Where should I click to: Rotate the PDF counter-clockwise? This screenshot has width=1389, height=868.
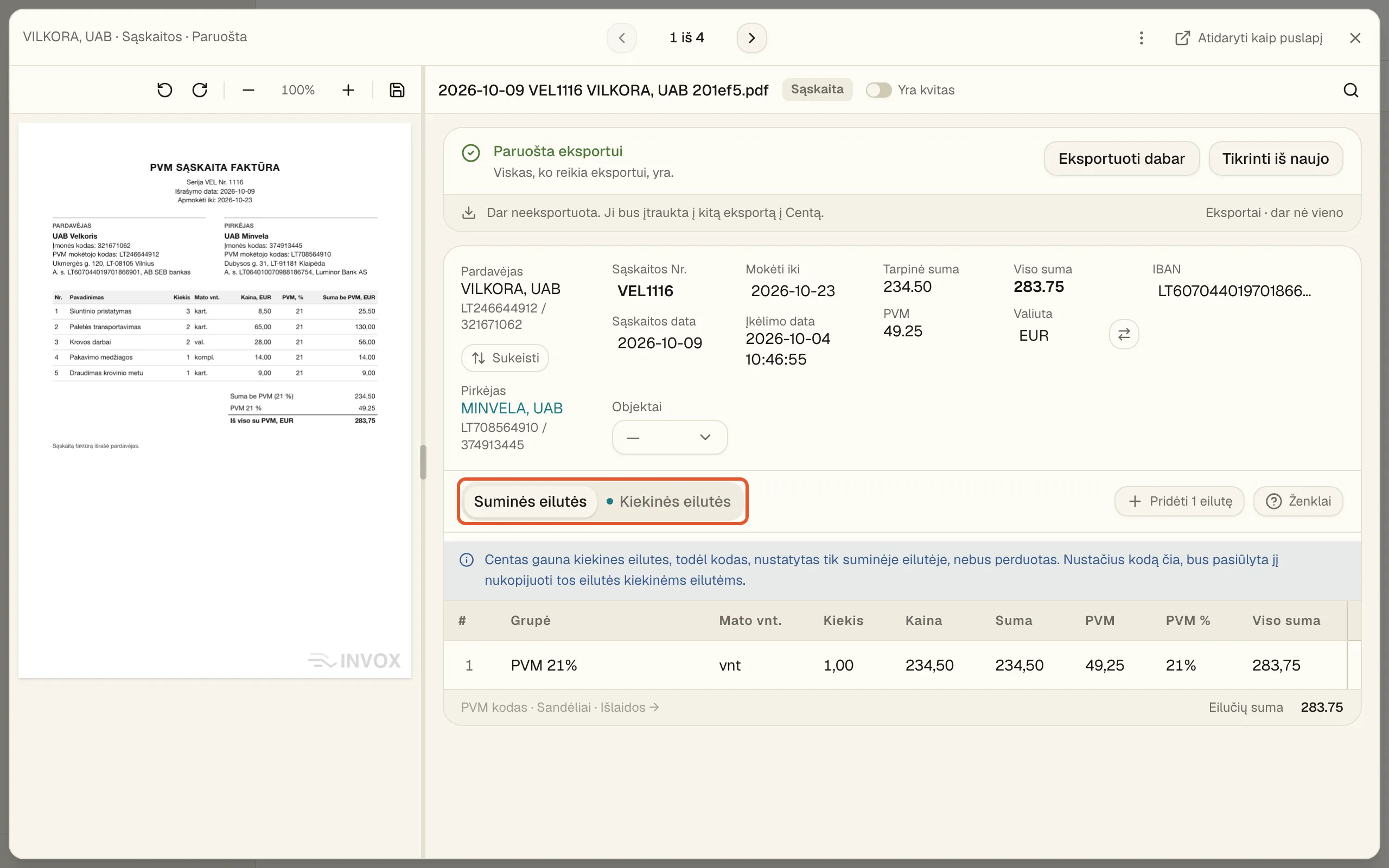[165, 90]
